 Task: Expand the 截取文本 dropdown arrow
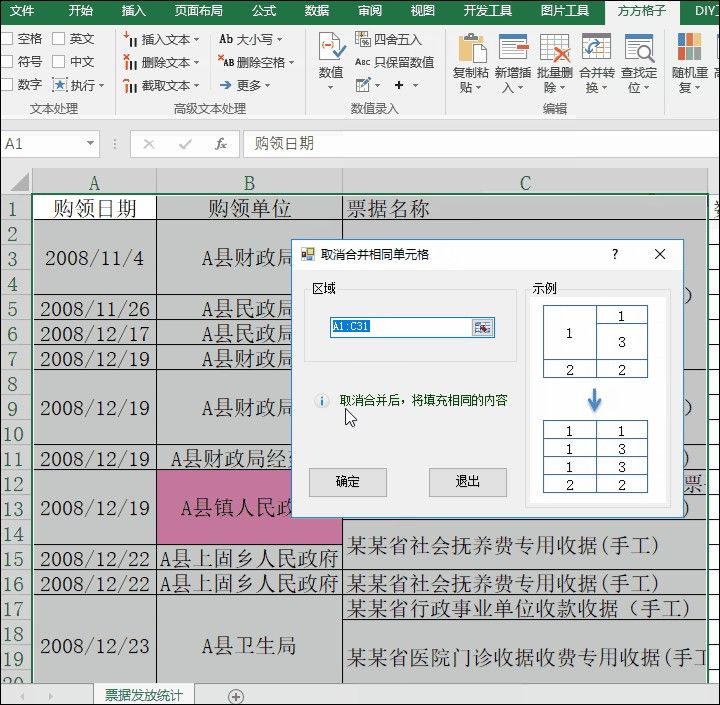point(197,85)
